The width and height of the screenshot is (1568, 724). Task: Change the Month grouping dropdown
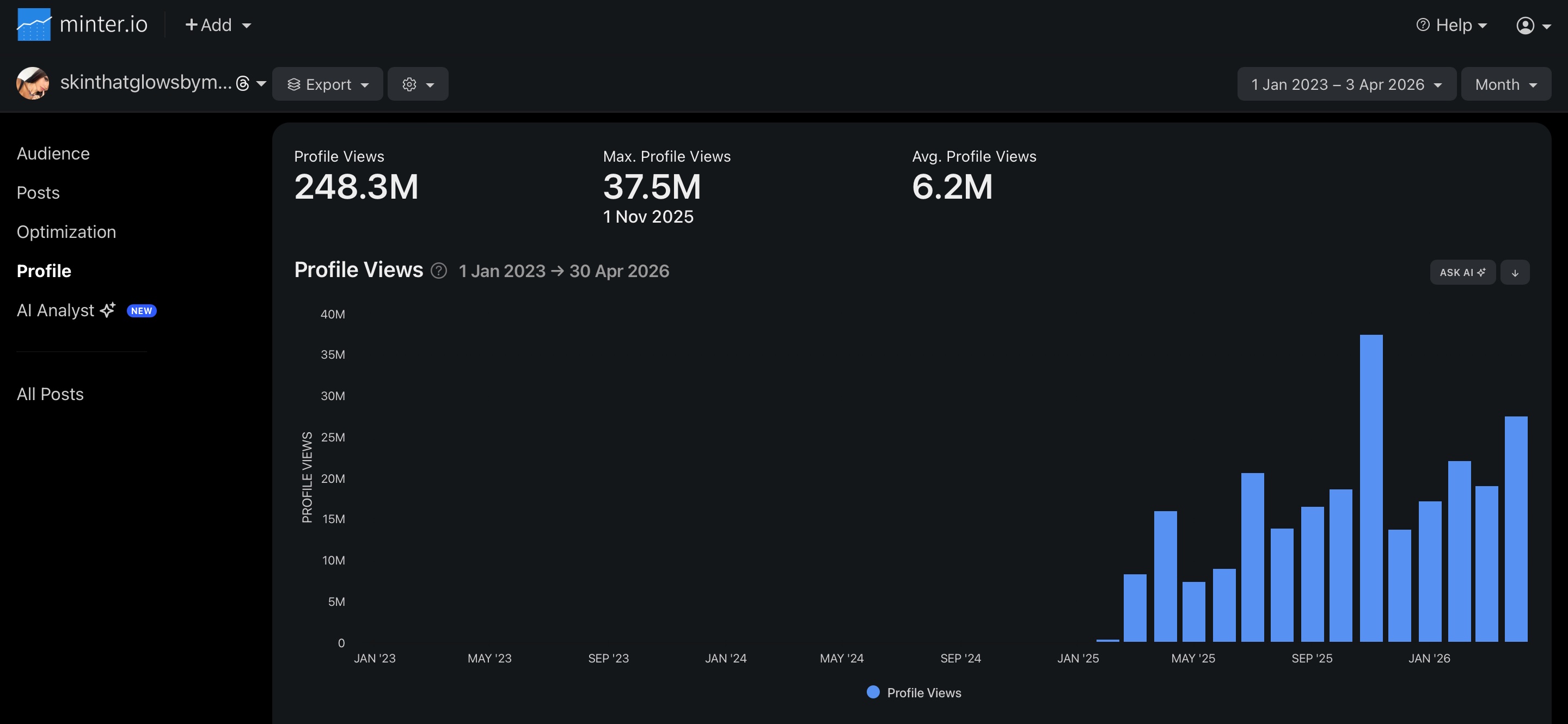[x=1506, y=84]
